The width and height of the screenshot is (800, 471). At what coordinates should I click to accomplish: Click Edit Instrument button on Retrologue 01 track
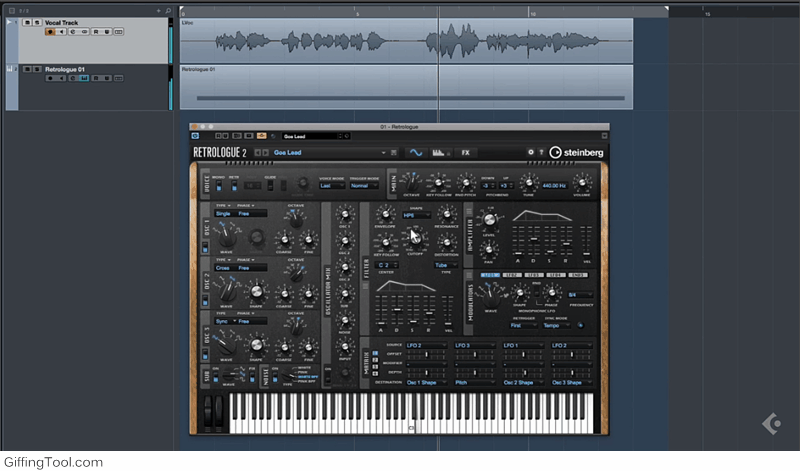(84, 78)
